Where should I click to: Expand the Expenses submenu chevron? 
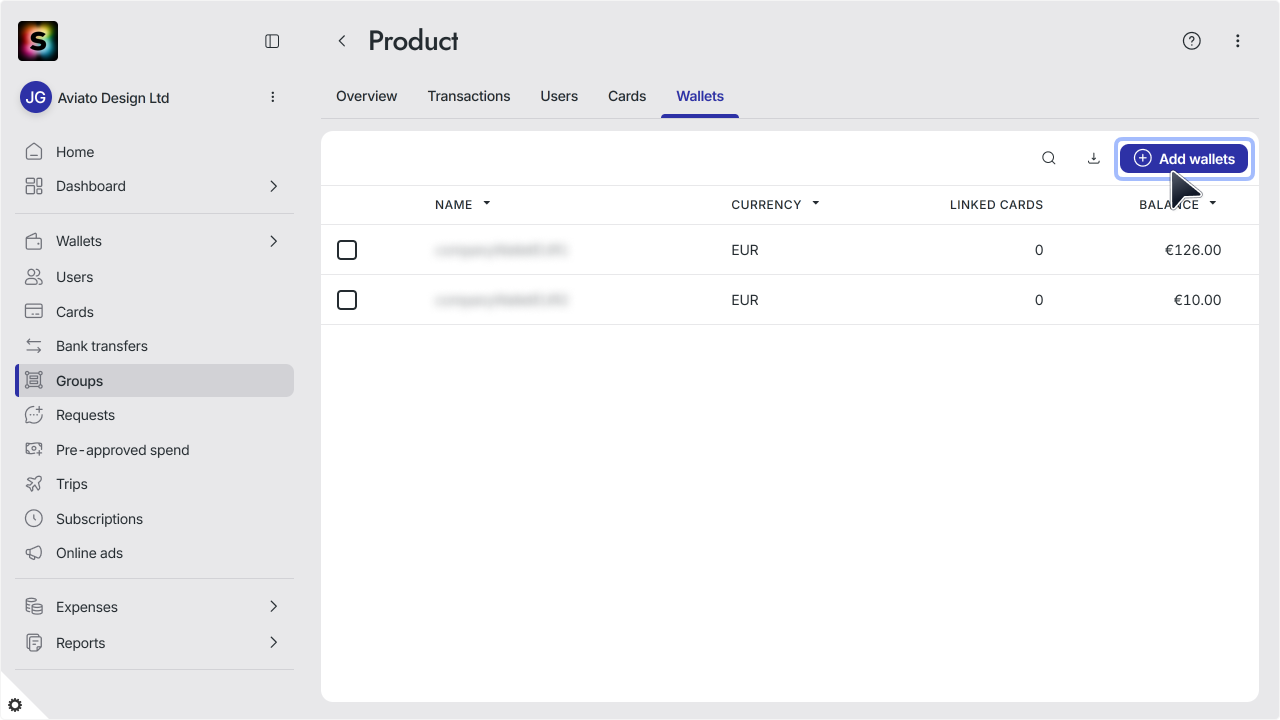coord(273,607)
